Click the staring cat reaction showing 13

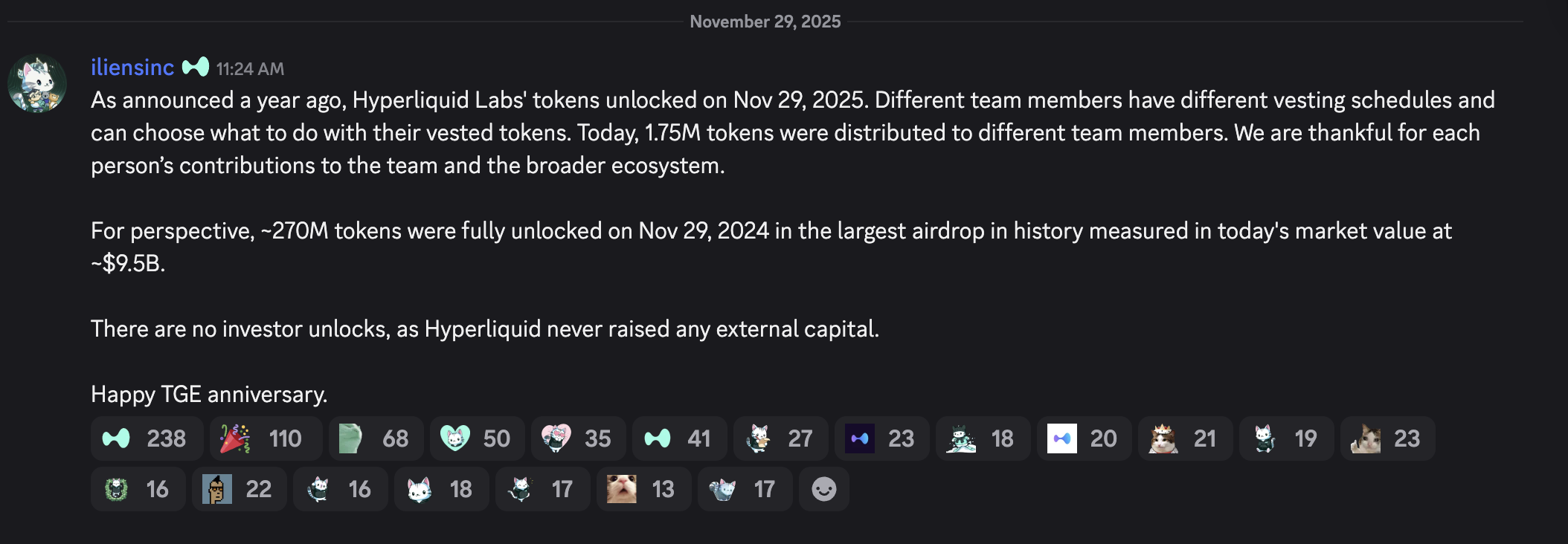point(643,489)
